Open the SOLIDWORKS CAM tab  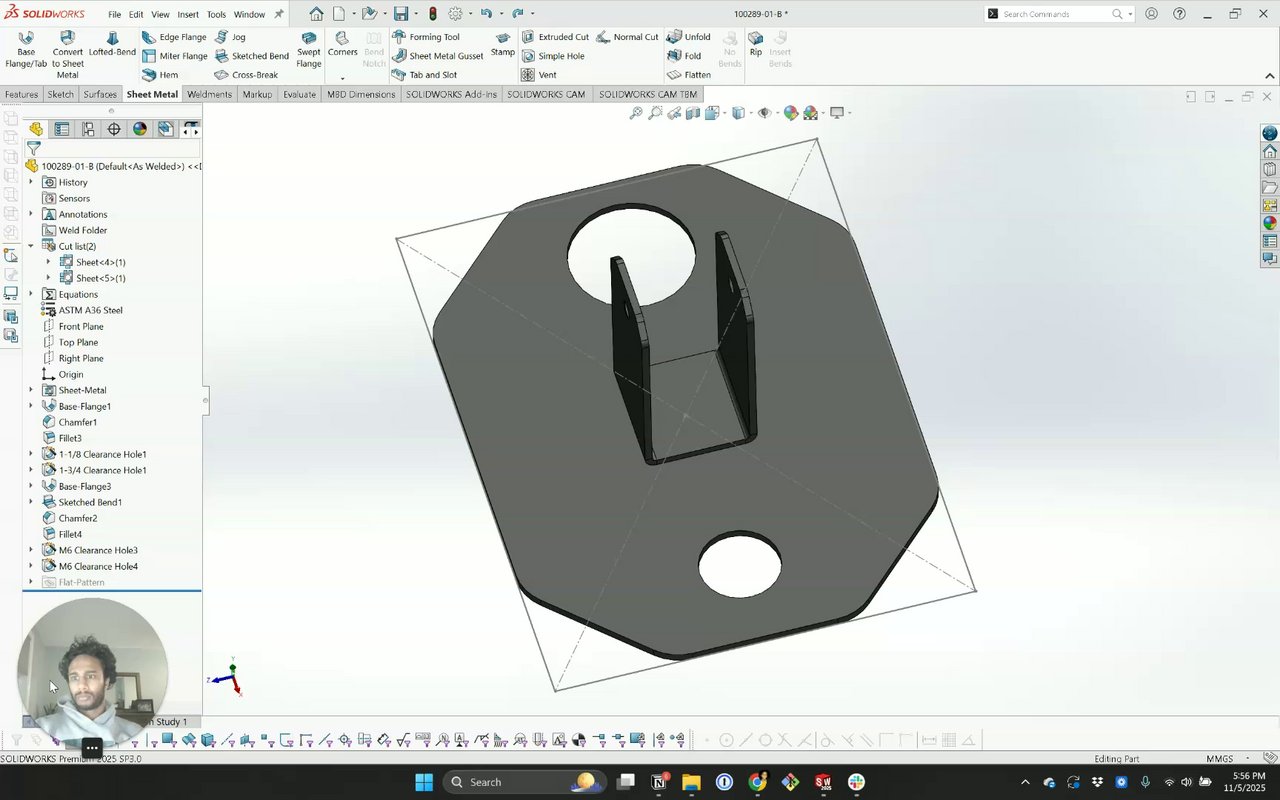[x=546, y=94]
